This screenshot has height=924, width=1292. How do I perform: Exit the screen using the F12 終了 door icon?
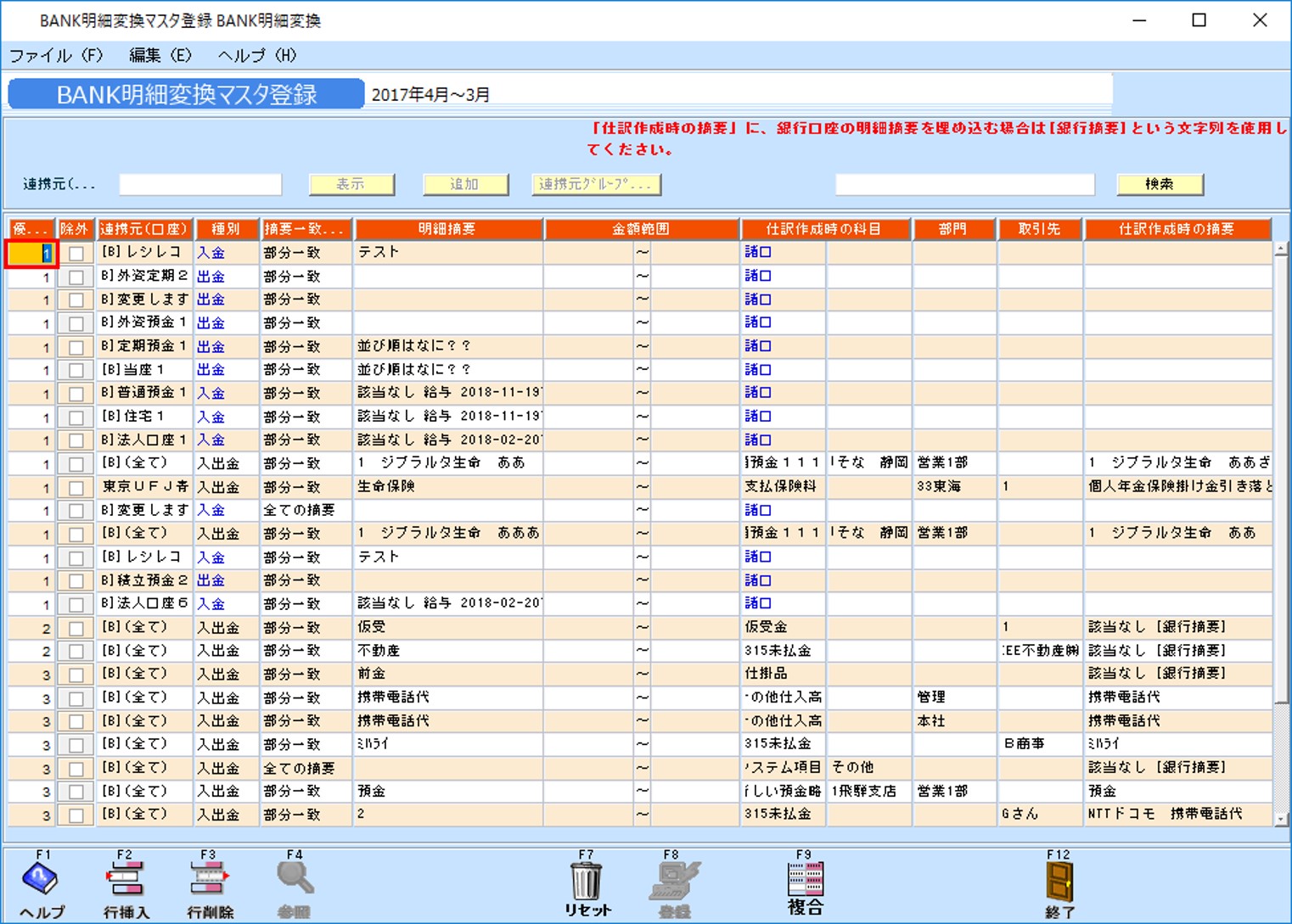1059,882
